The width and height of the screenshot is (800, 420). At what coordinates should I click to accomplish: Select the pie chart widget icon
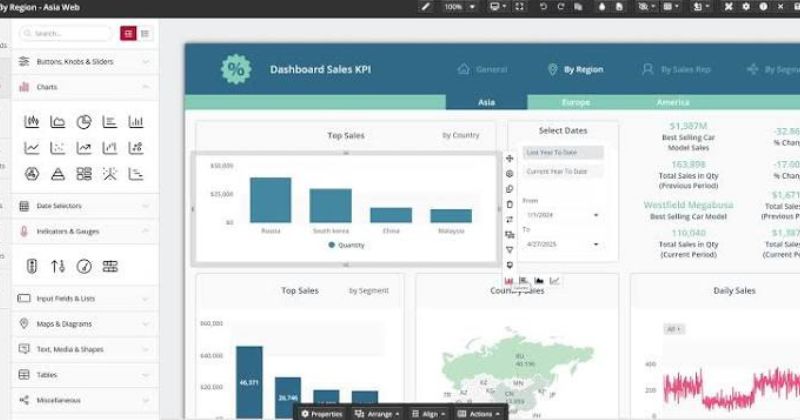click(x=84, y=121)
